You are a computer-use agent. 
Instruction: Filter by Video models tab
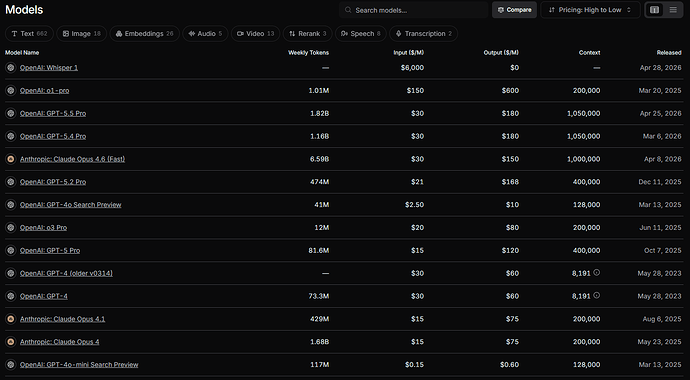255,34
